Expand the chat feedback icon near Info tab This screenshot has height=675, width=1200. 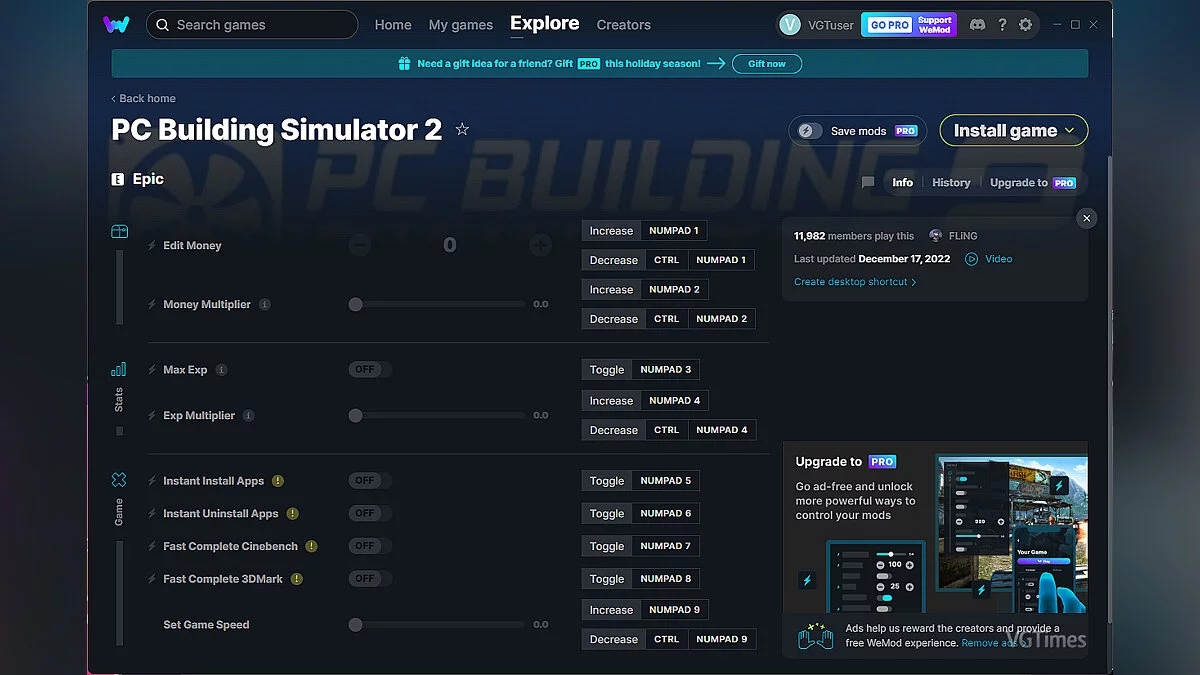[x=866, y=182]
